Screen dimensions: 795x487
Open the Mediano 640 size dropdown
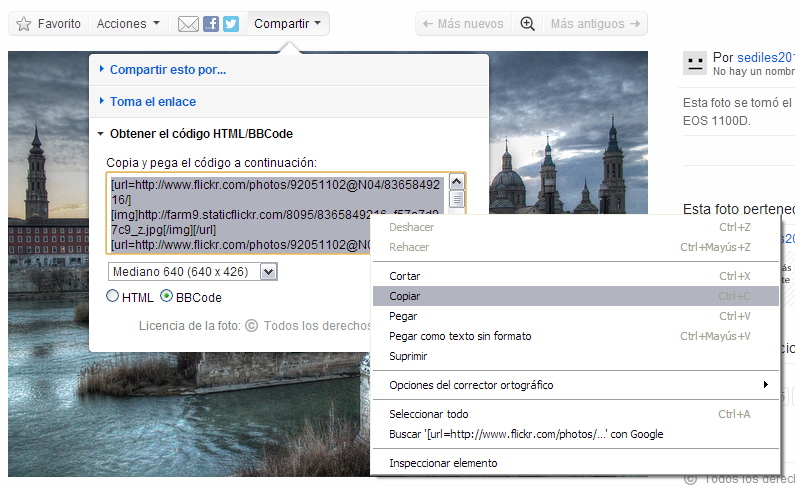[x=192, y=272]
